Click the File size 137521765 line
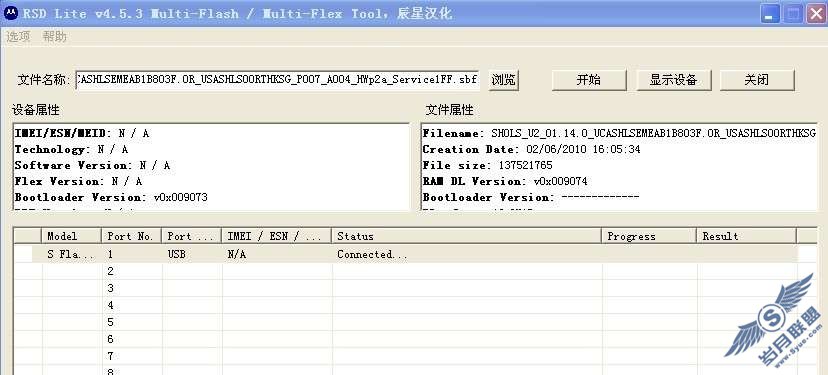This screenshot has width=828, height=375. (x=487, y=165)
